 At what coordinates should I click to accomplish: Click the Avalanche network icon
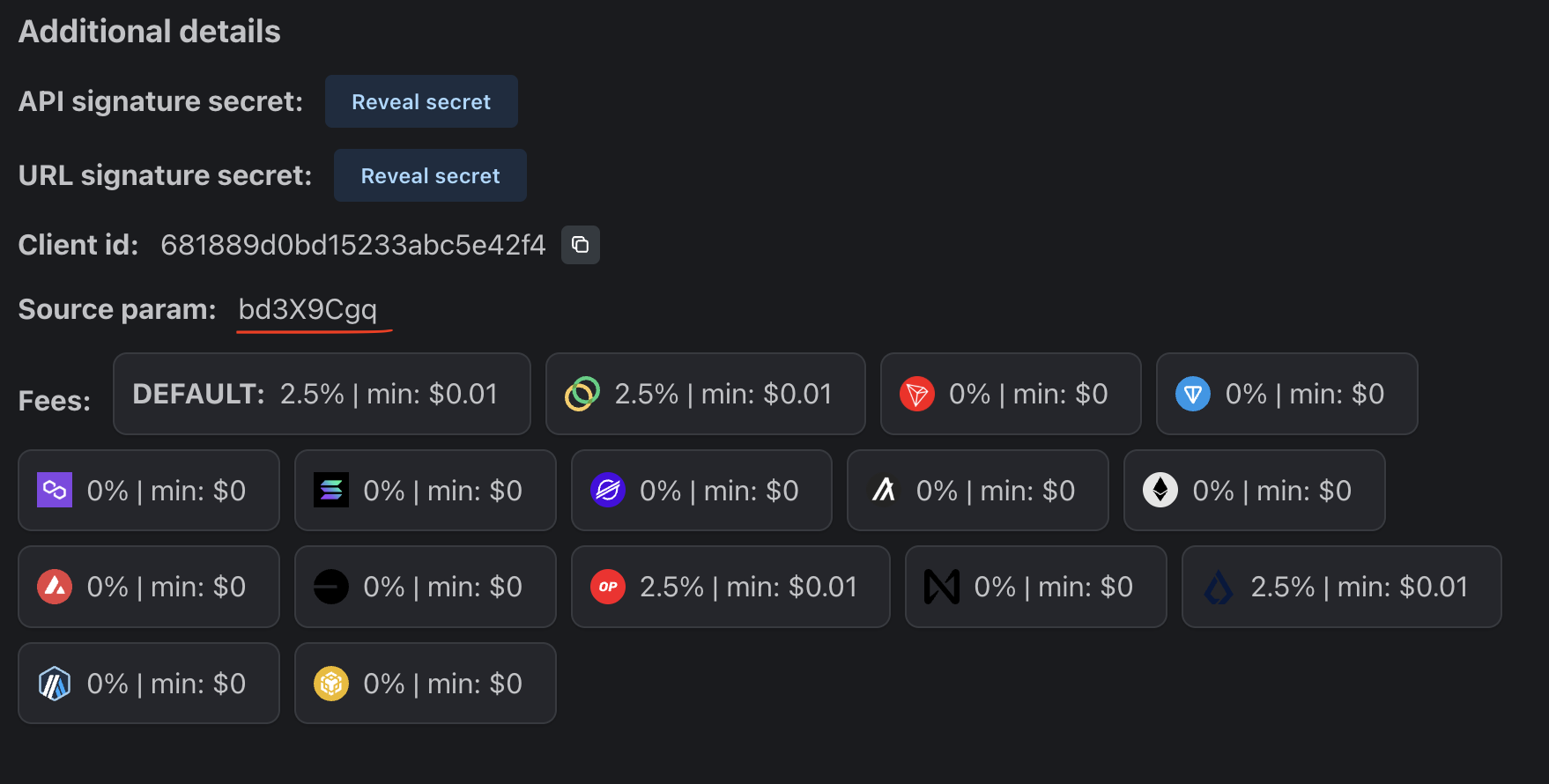[55, 587]
